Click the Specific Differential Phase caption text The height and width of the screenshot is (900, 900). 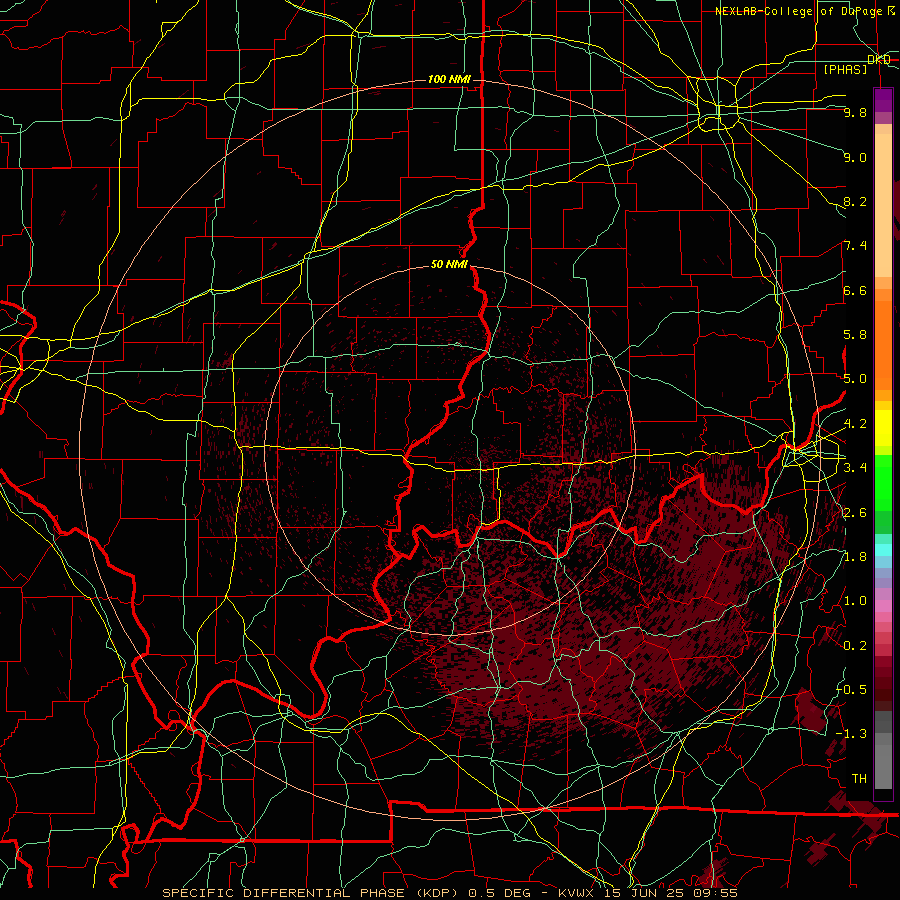pyautogui.click(x=449, y=893)
